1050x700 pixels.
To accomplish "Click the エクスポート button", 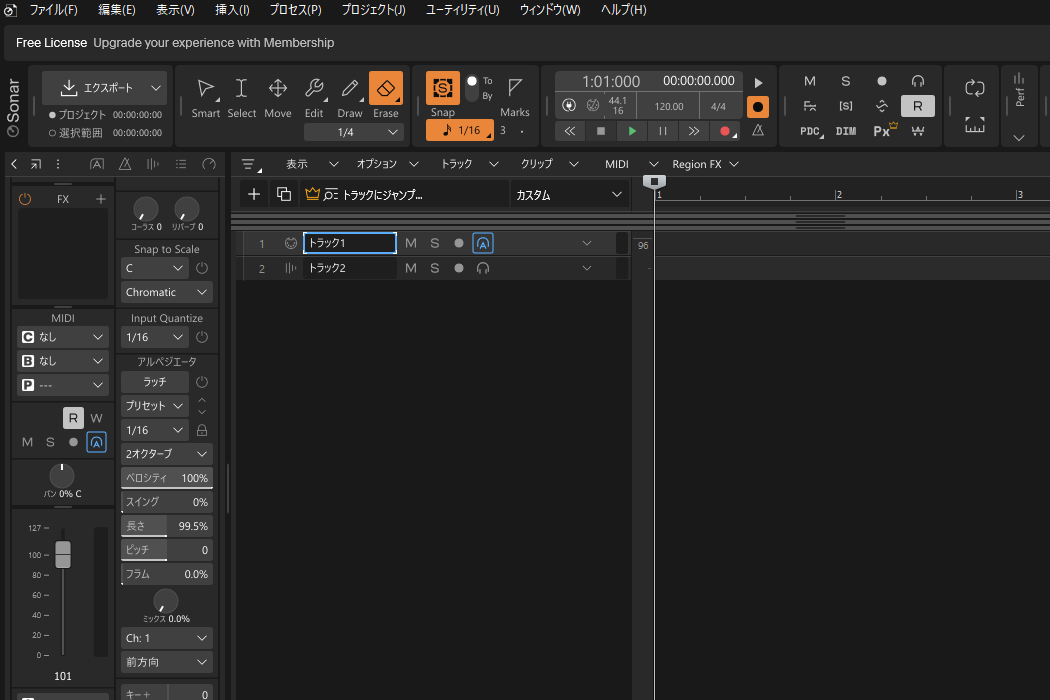I will pos(97,88).
